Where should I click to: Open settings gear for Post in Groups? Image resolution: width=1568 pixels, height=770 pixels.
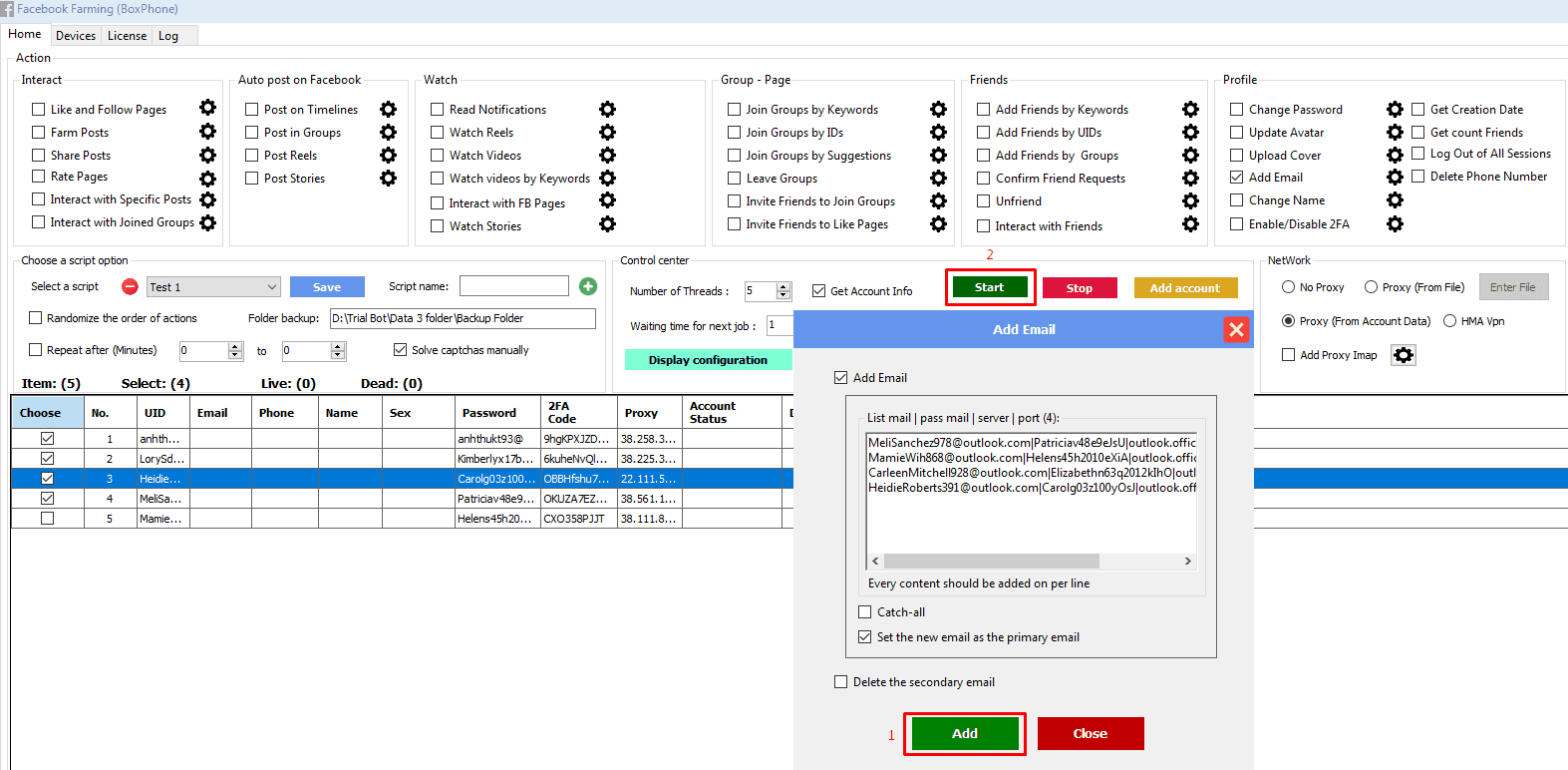tap(388, 132)
